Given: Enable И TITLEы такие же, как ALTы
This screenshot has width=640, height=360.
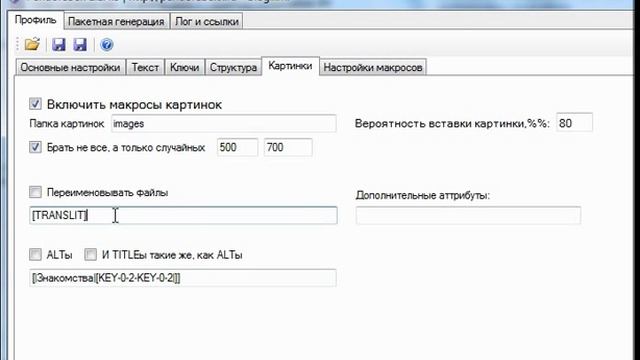Looking at the screenshot, I should [x=90, y=255].
